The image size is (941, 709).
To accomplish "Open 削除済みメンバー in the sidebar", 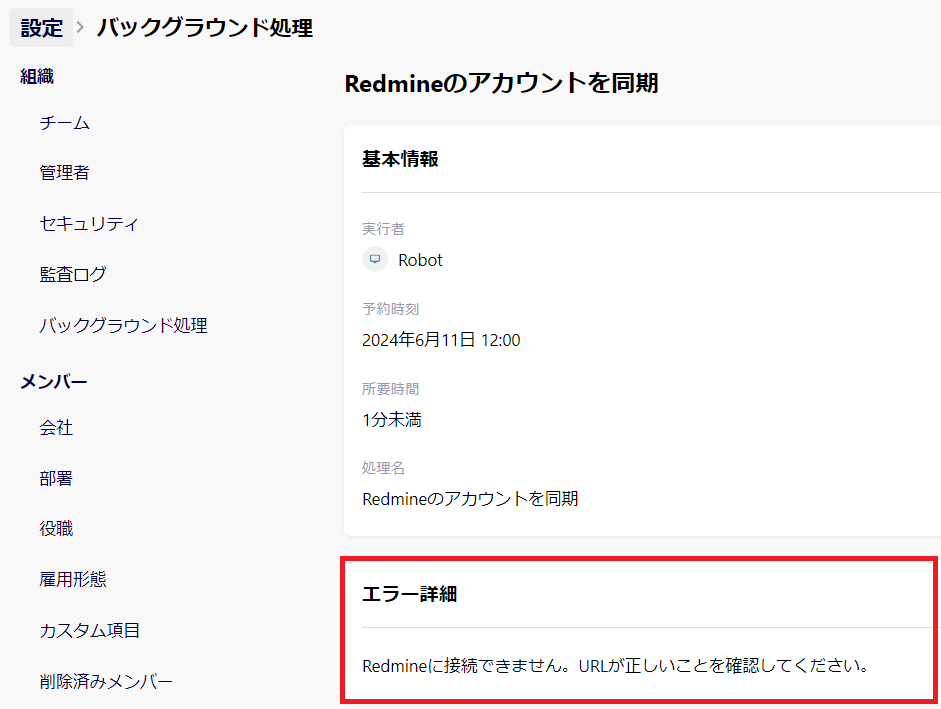I will (x=106, y=682).
